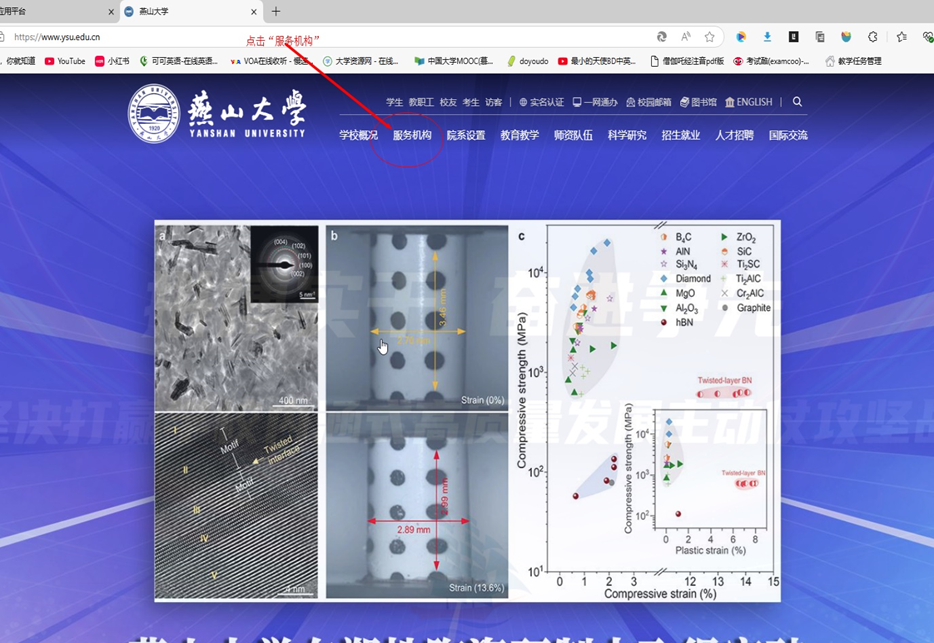The image size is (934, 643).
Task: Open the 招生就业 navigation menu
Action: [x=681, y=135]
